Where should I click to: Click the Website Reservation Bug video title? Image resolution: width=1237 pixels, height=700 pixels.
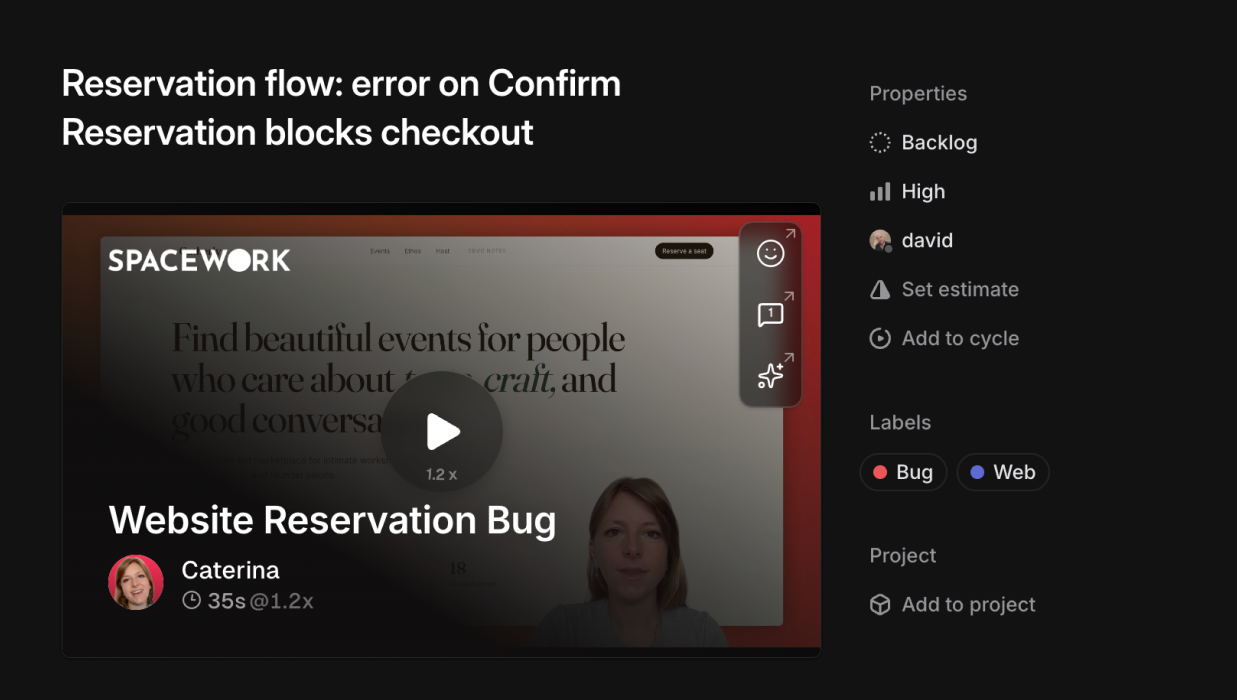[x=332, y=520]
